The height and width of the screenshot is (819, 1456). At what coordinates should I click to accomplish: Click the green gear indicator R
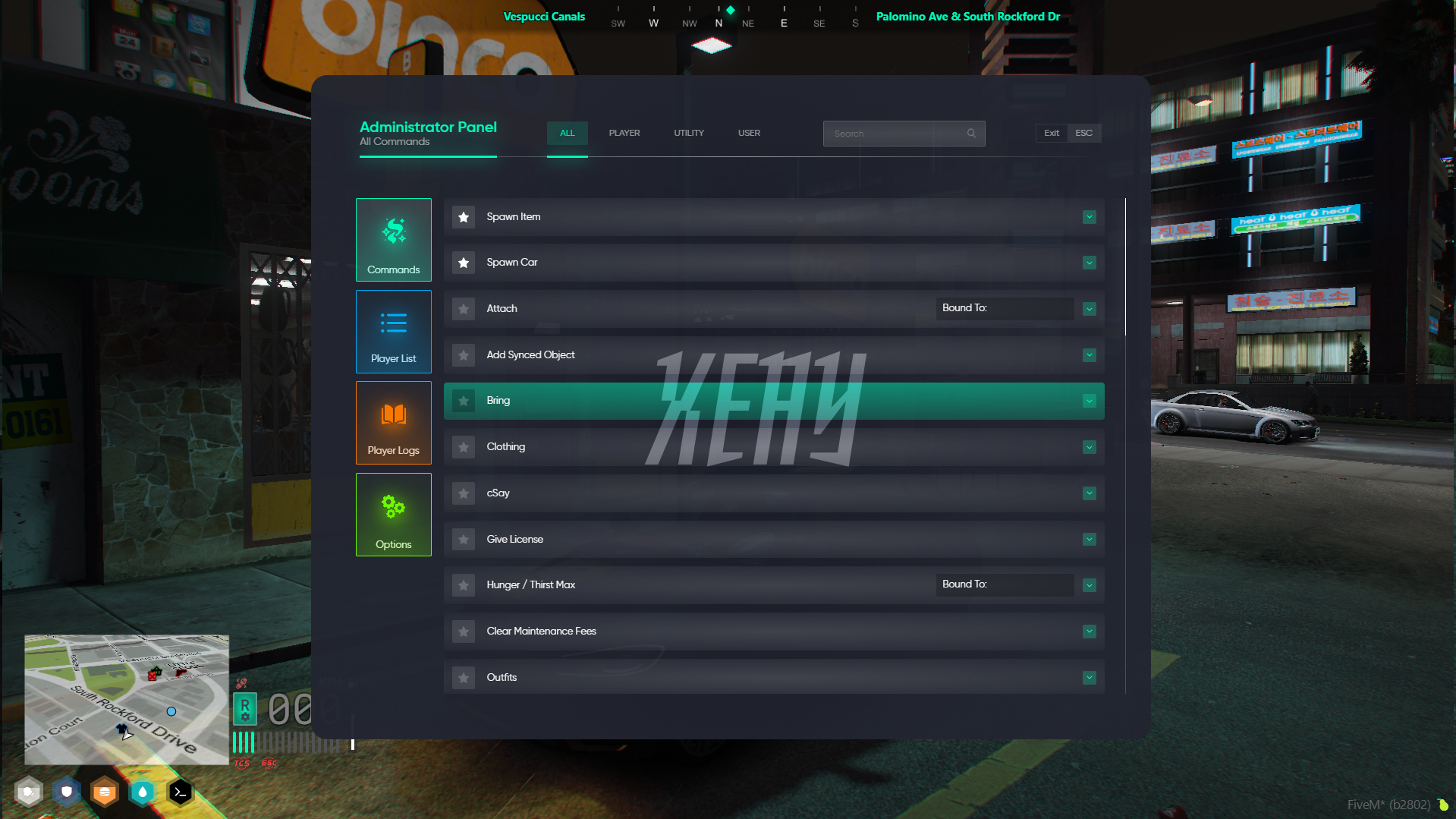pos(245,710)
